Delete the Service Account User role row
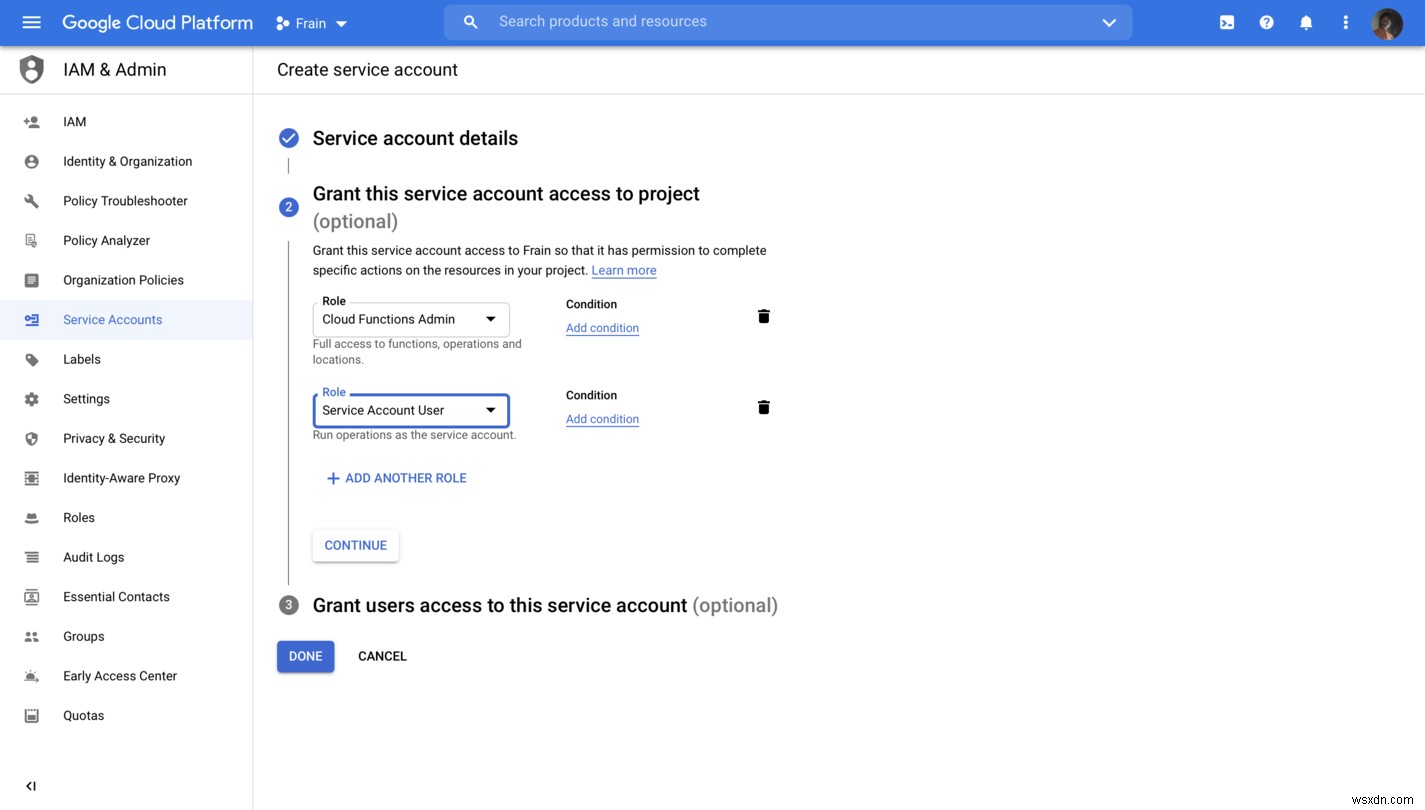This screenshot has width=1425, height=810. click(x=763, y=407)
